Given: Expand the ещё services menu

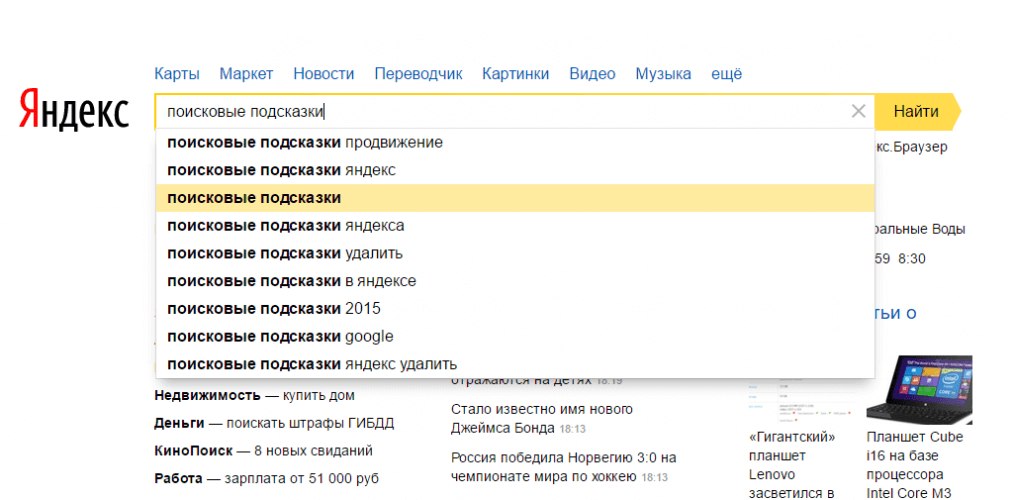Looking at the screenshot, I should click(x=726, y=74).
